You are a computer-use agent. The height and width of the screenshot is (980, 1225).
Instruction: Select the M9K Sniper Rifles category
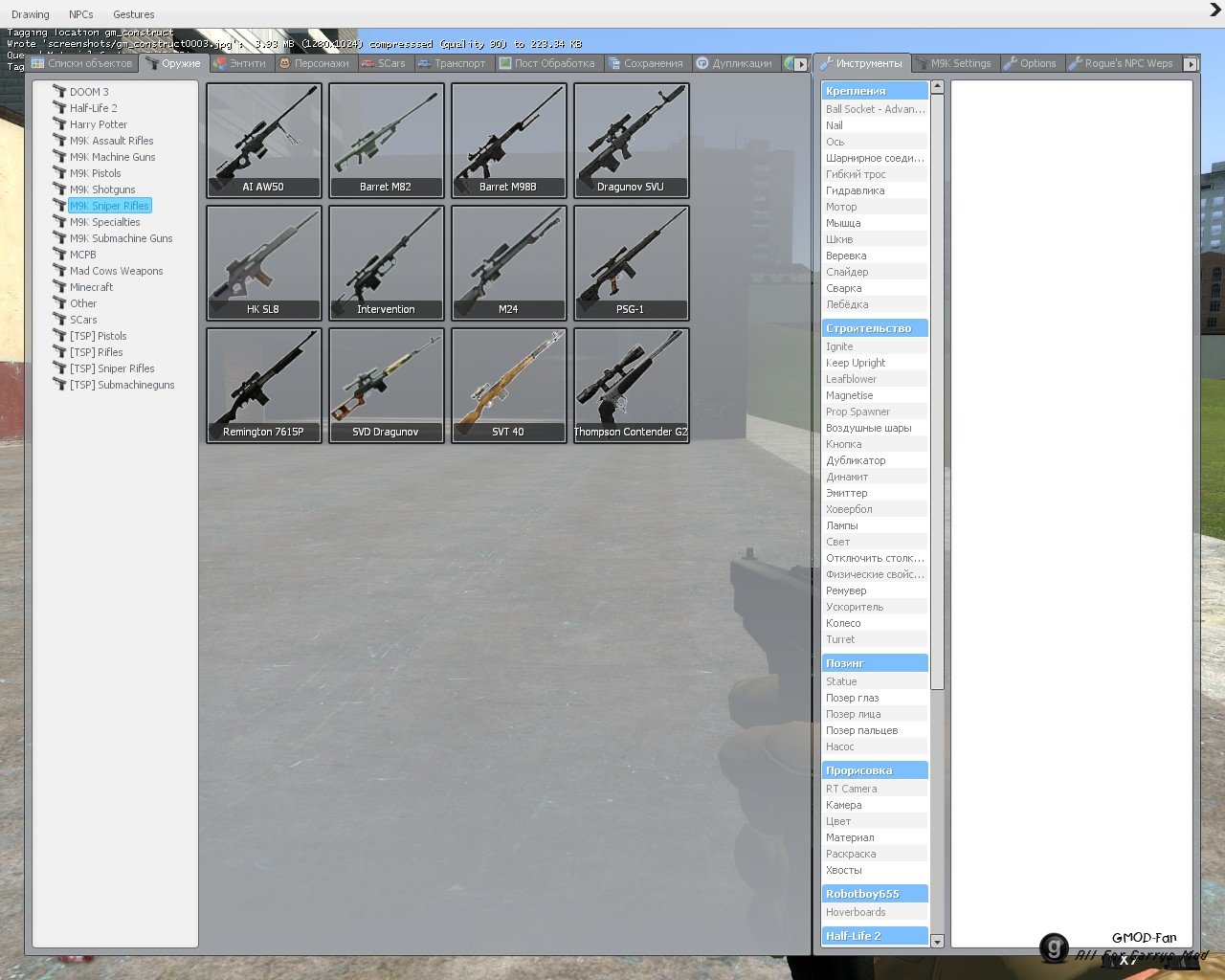110,206
